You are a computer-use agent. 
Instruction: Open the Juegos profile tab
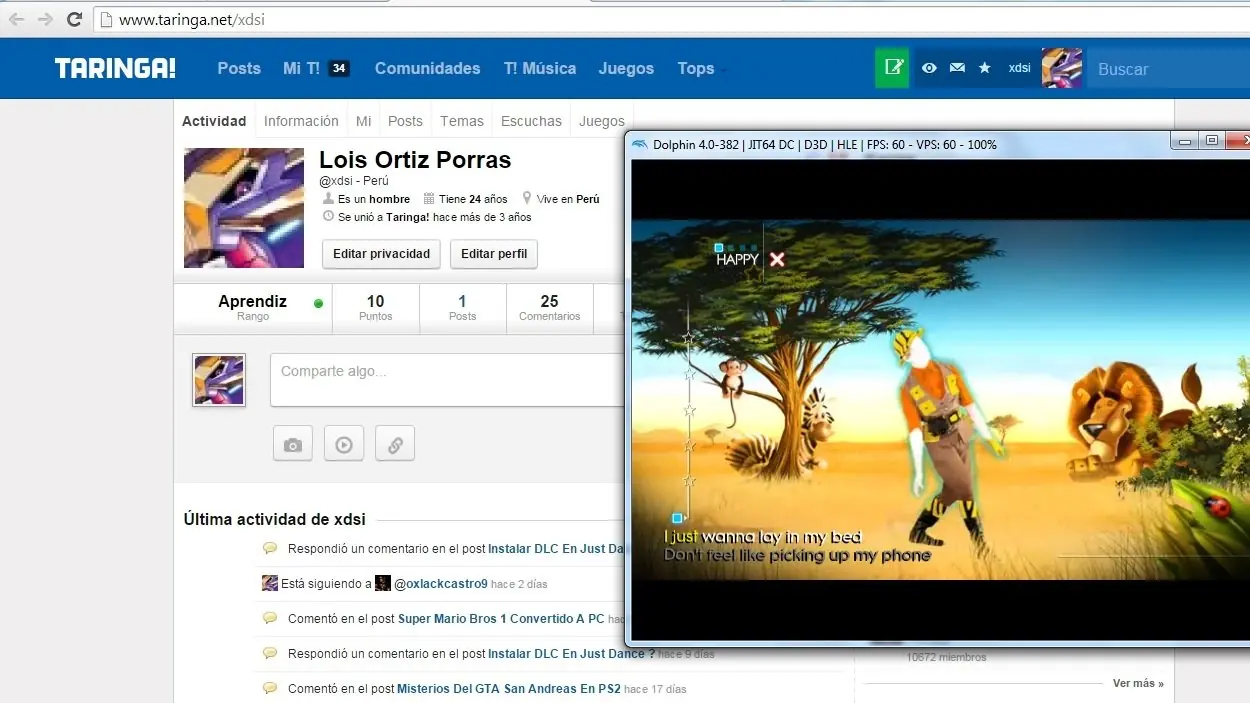tap(602, 121)
